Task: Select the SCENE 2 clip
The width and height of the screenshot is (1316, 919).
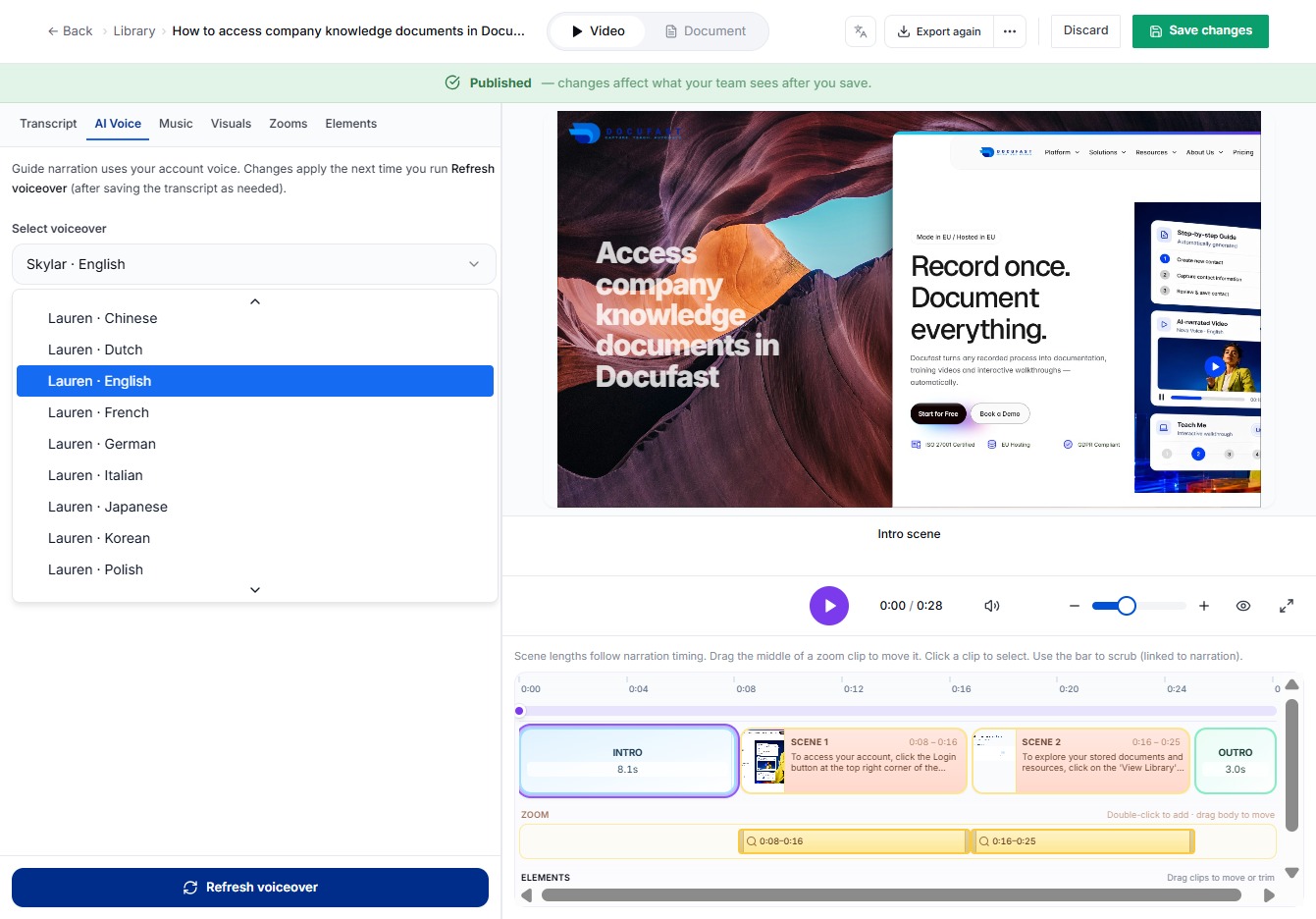Action: (1081, 761)
